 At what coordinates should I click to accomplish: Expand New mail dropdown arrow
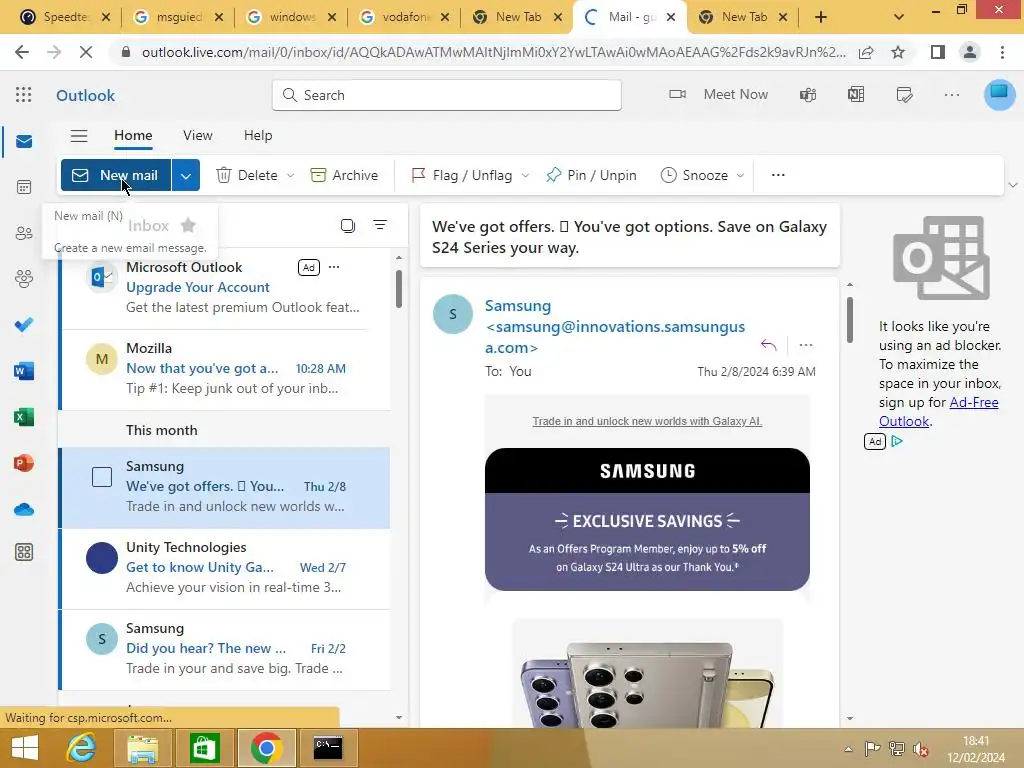186,176
